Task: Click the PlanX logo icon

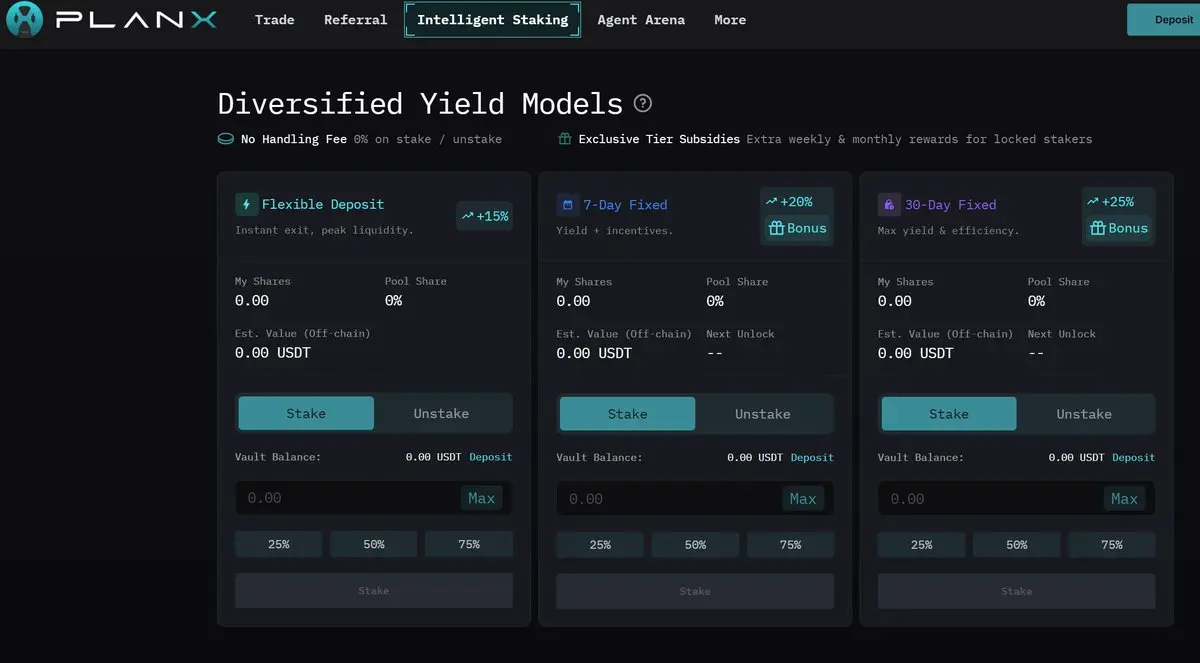Action: pyautogui.click(x=25, y=20)
